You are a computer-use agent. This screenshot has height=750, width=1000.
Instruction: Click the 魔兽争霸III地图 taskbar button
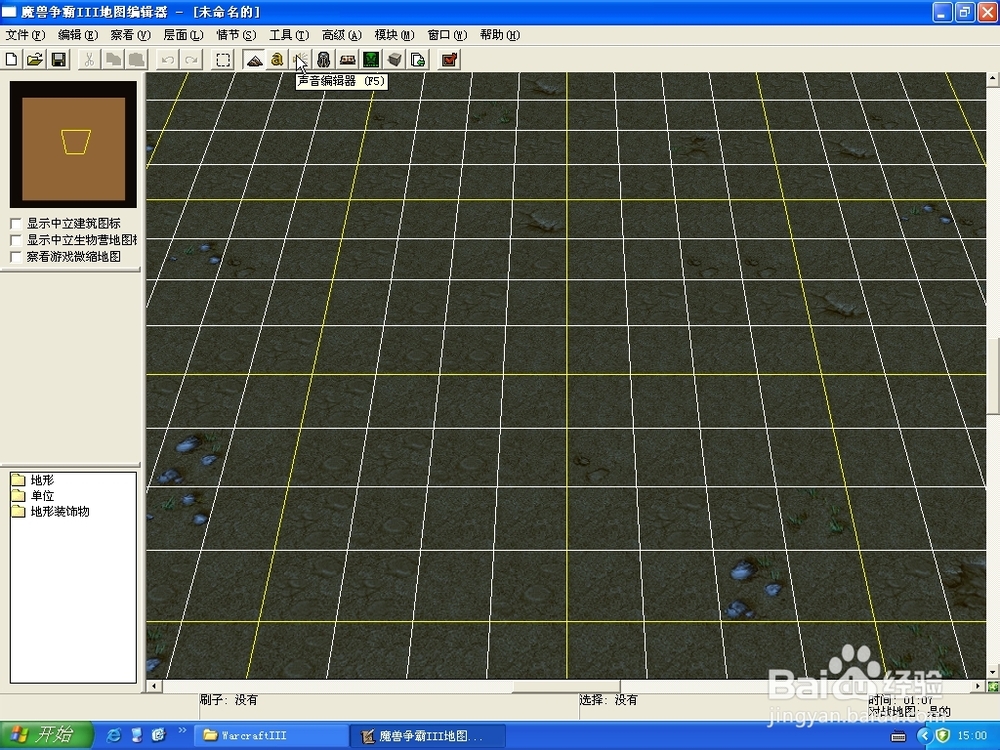tap(429, 736)
